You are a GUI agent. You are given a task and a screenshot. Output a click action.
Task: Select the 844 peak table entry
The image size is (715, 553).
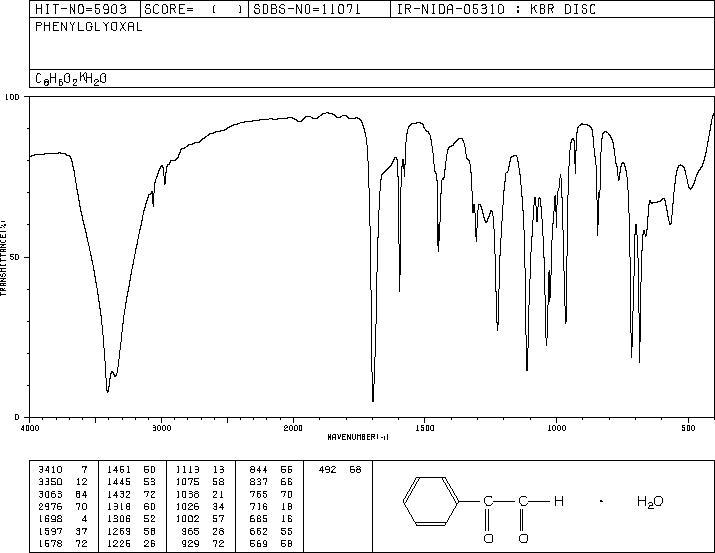[271, 470]
